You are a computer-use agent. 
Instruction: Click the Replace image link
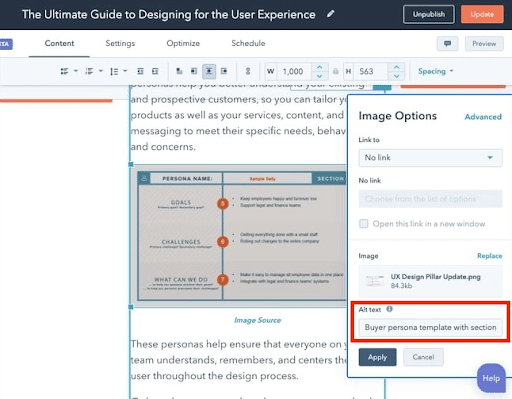coord(489,256)
